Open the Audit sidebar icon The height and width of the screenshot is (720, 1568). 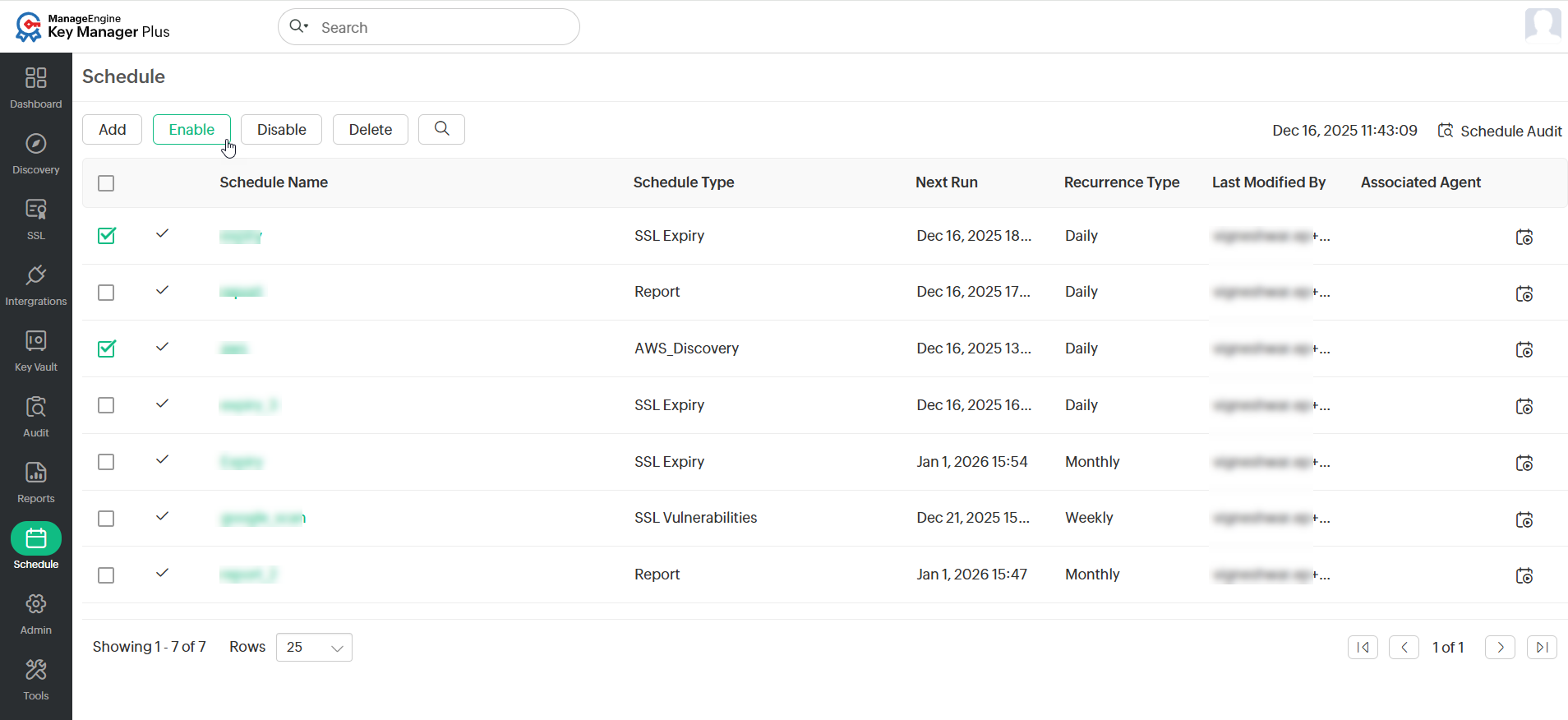click(x=35, y=407)
